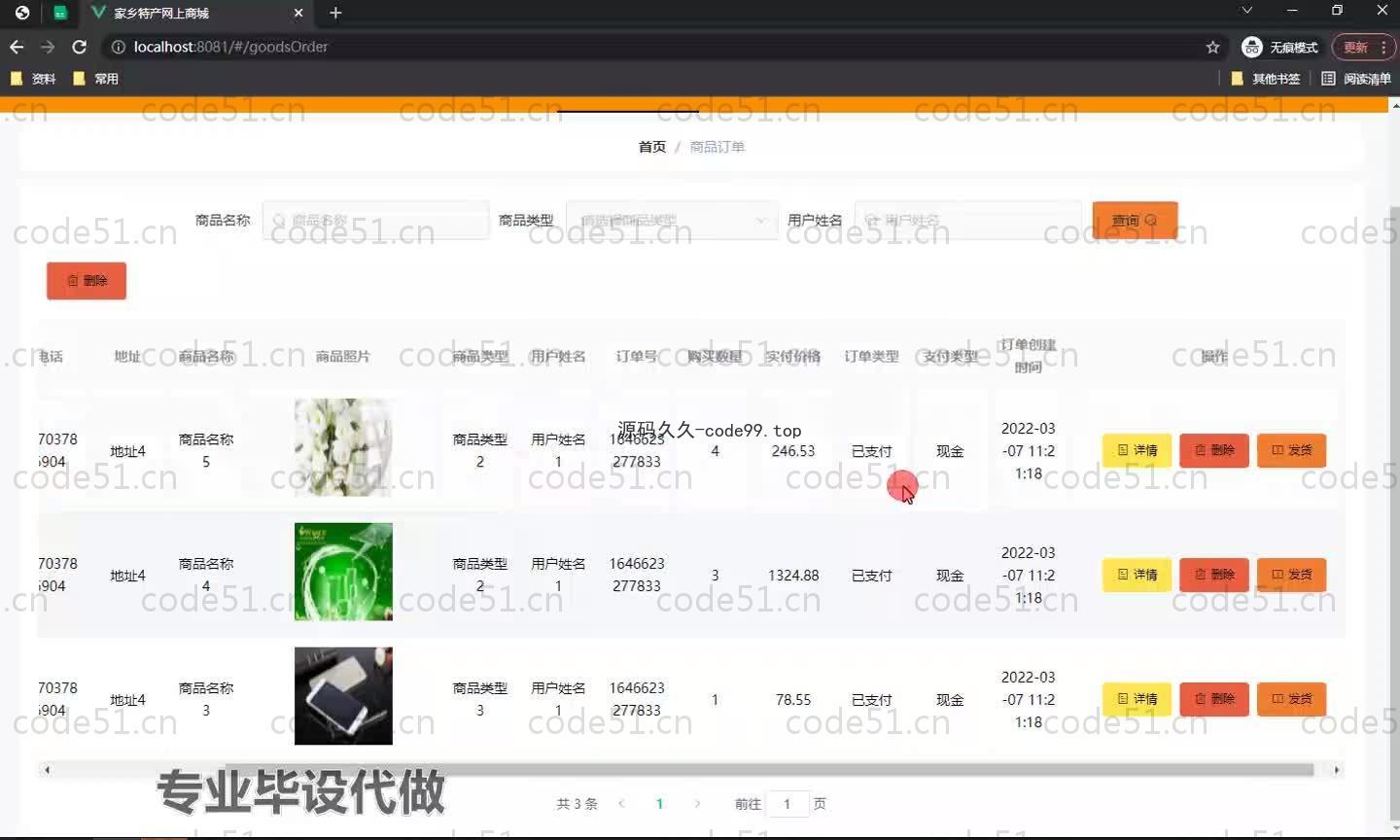The height and width of the screenshot is (840, 1400).
Task: Click the browser back arrow
Action: 17,47
